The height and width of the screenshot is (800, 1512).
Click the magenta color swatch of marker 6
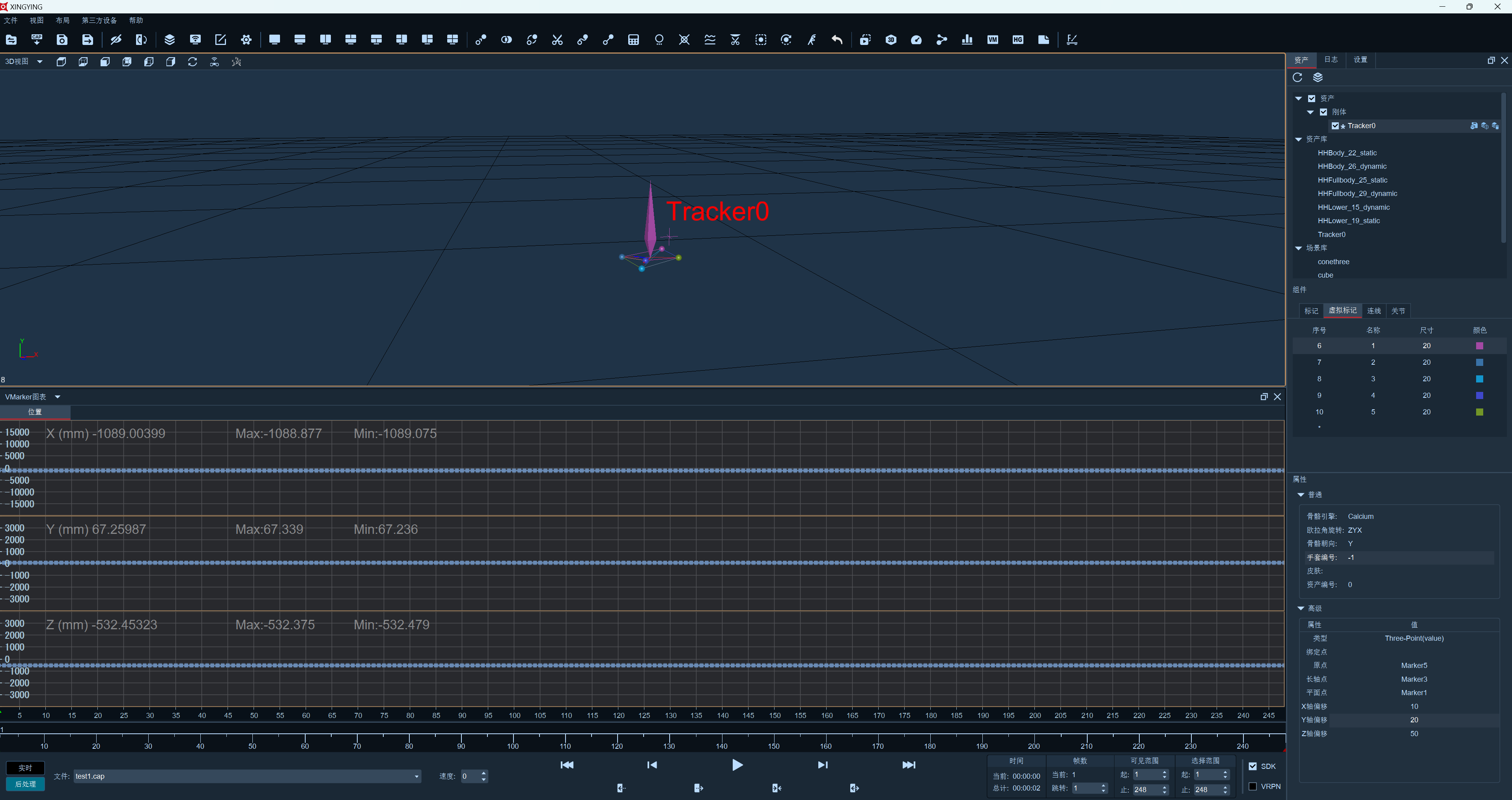tap(1479, 346)
